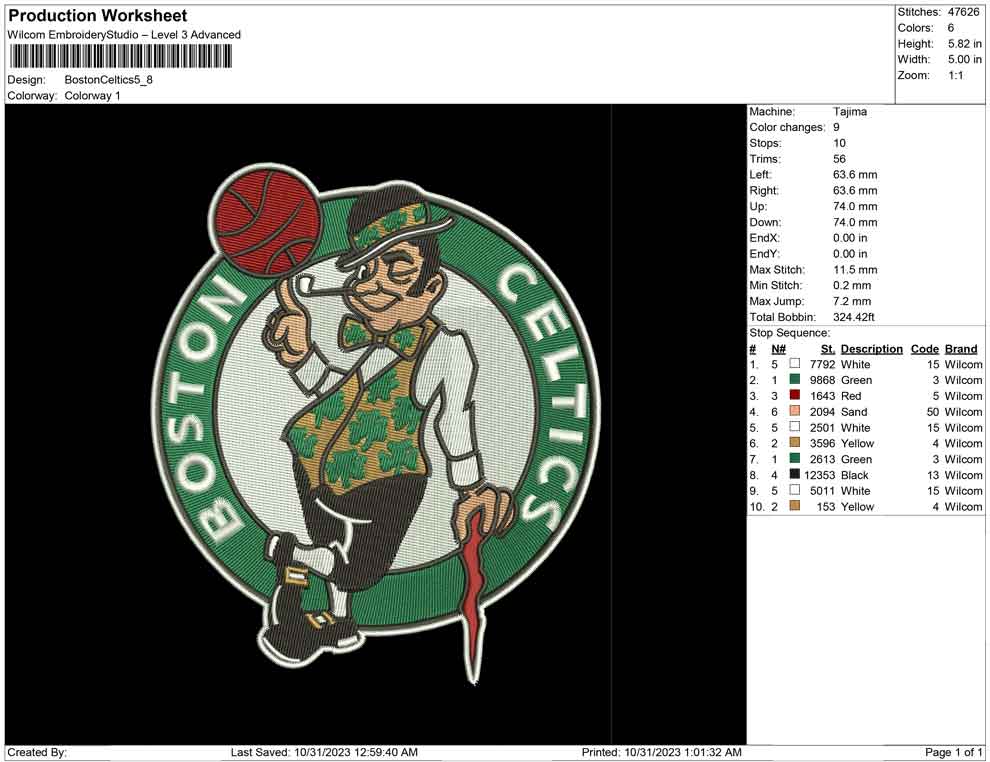Click the Colors value '6'
Screen dimensions: 990x762
click(951, 28)
